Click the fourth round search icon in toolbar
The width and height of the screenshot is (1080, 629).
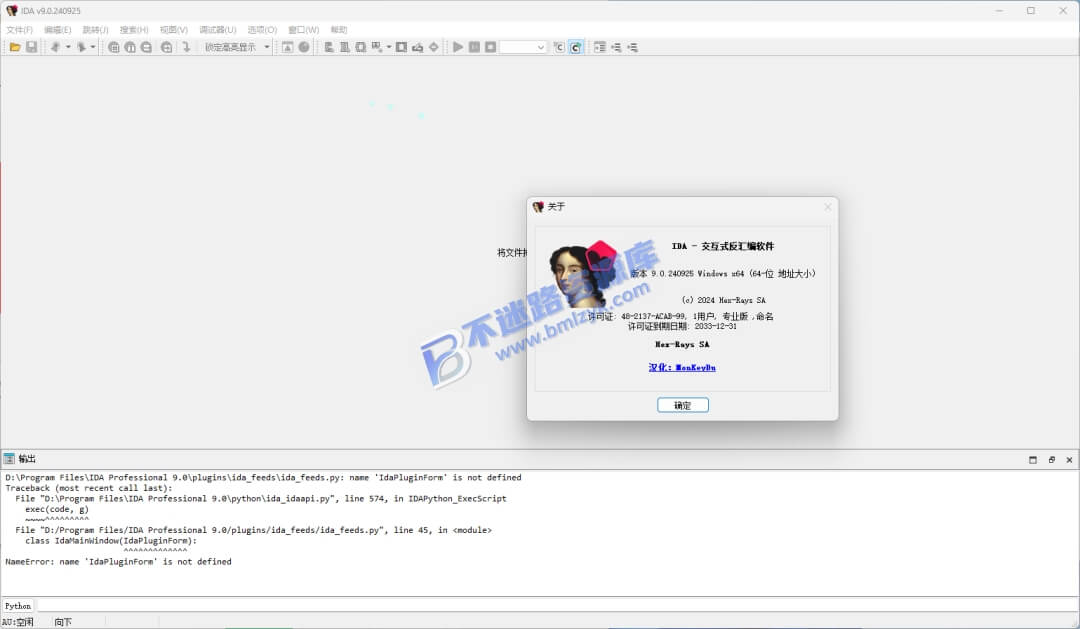tap(167, 48)
